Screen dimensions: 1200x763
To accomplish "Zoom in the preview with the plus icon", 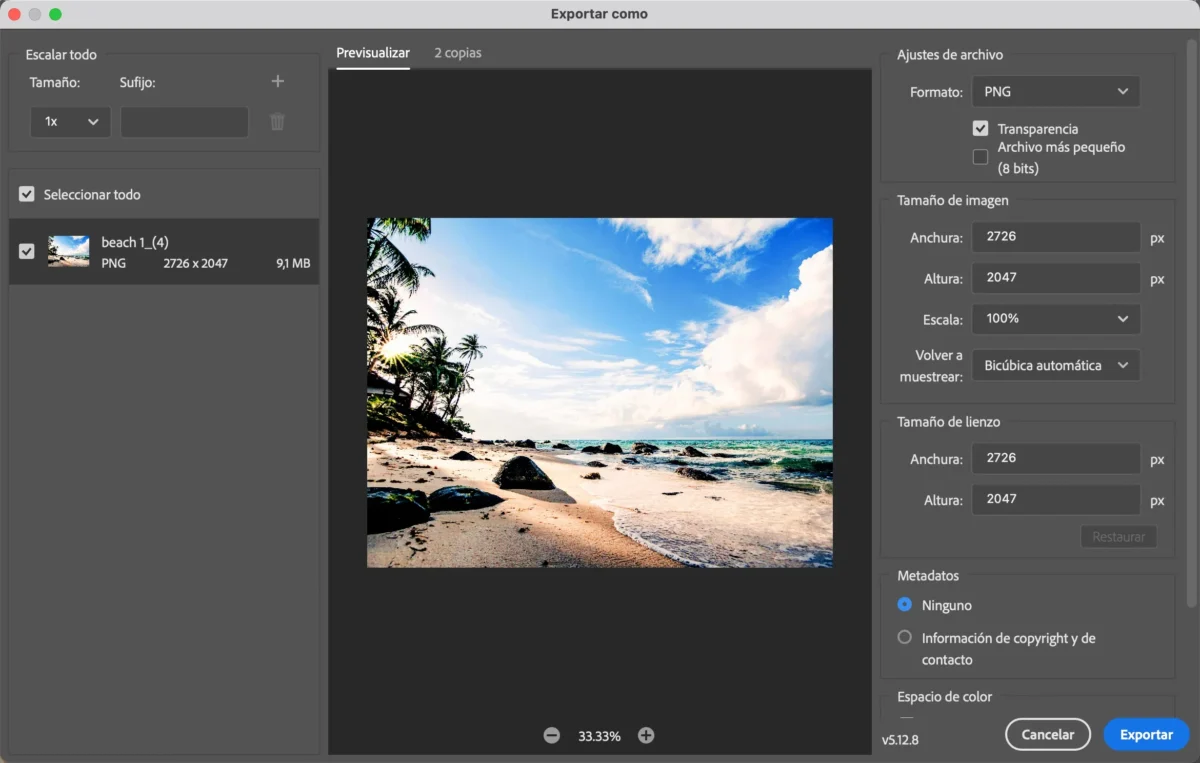I will coord(646,736).
